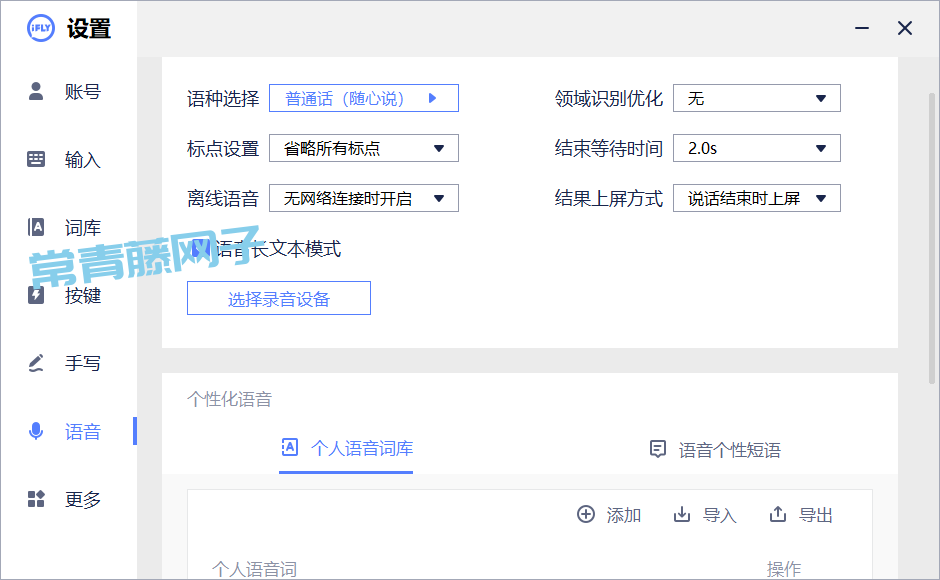940x580 pixels.
Task: Select the voice (语音) microphone icon
Action: coord(36,431)
